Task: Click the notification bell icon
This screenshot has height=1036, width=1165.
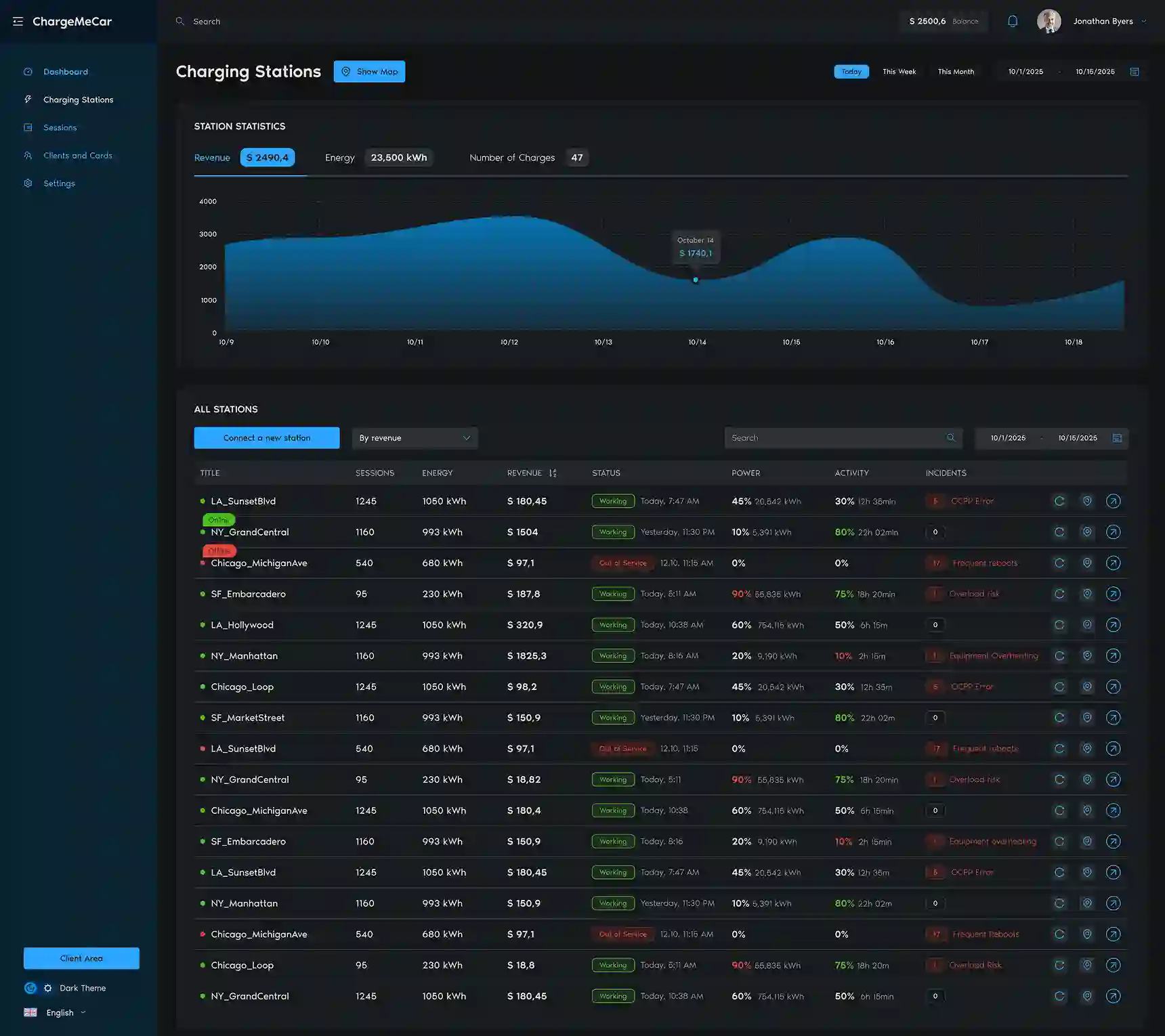Action: pyautogui.click(x=1013, y=21)
